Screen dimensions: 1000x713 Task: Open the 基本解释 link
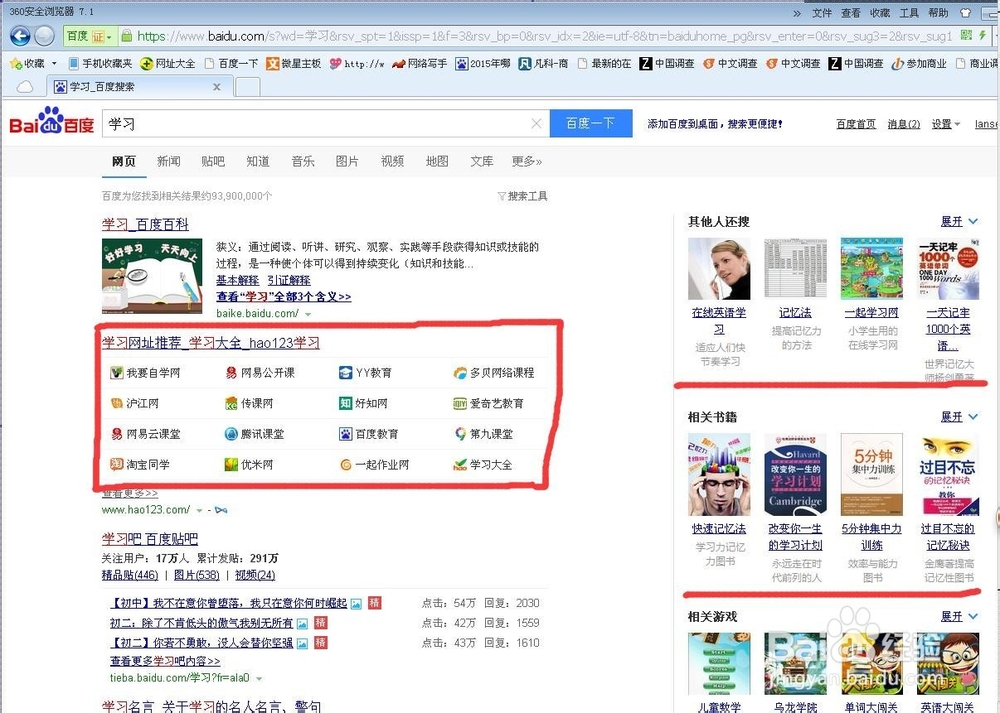click(237, 281)
